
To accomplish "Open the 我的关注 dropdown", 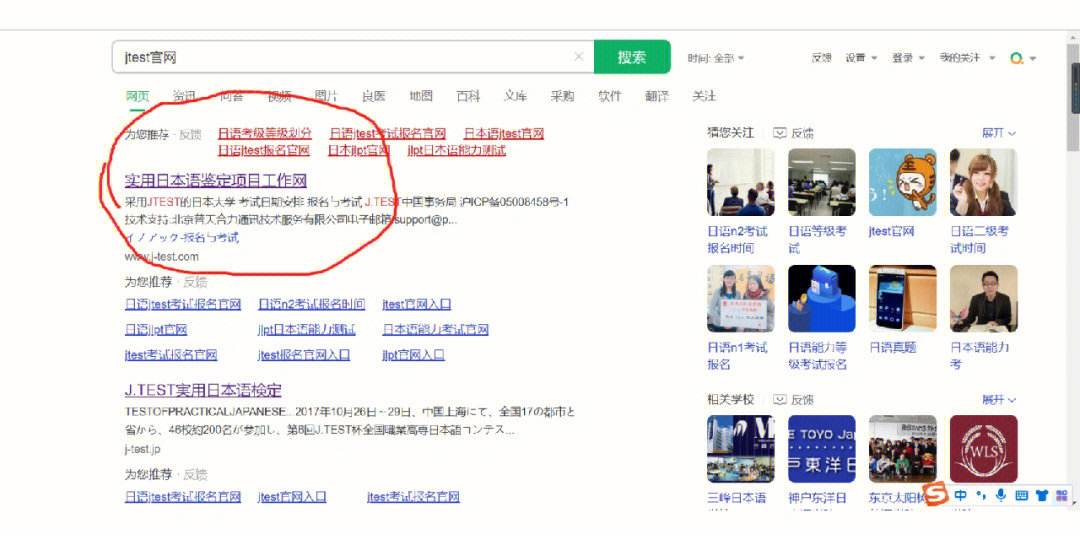I will click(x=968, y=59).
